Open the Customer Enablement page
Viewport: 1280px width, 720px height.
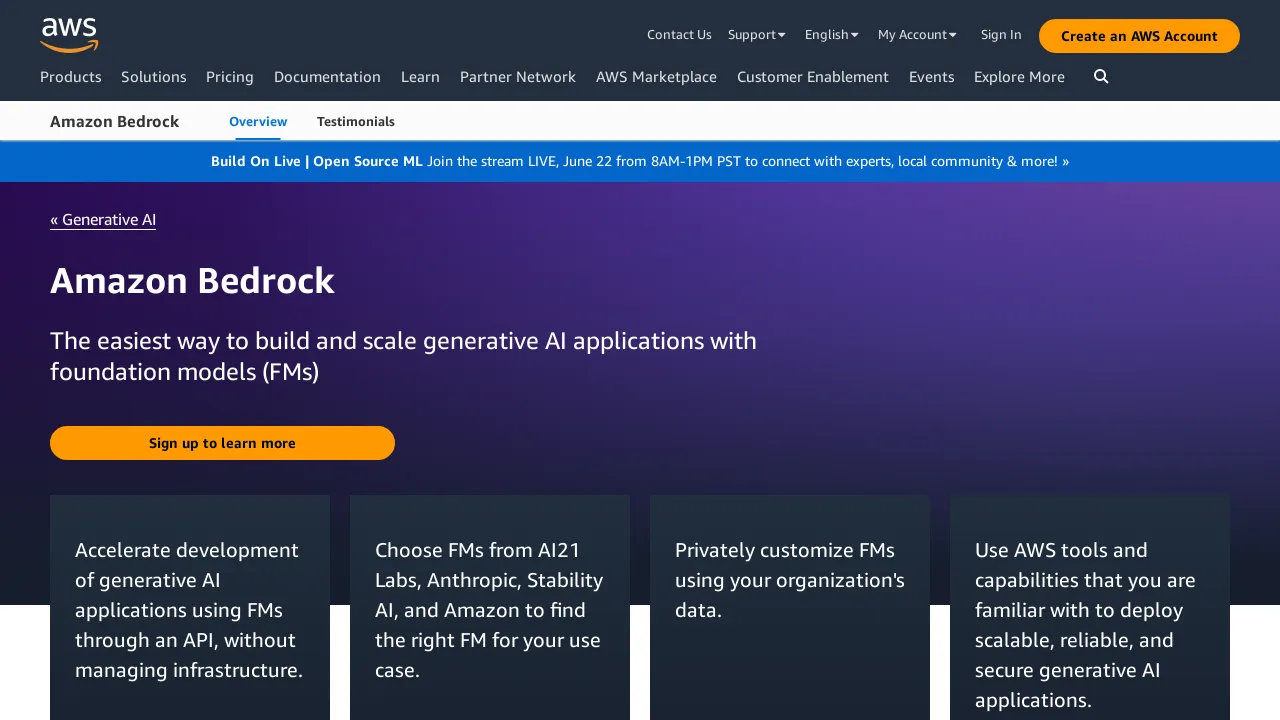pyautogui.click(x=812, y=77)
